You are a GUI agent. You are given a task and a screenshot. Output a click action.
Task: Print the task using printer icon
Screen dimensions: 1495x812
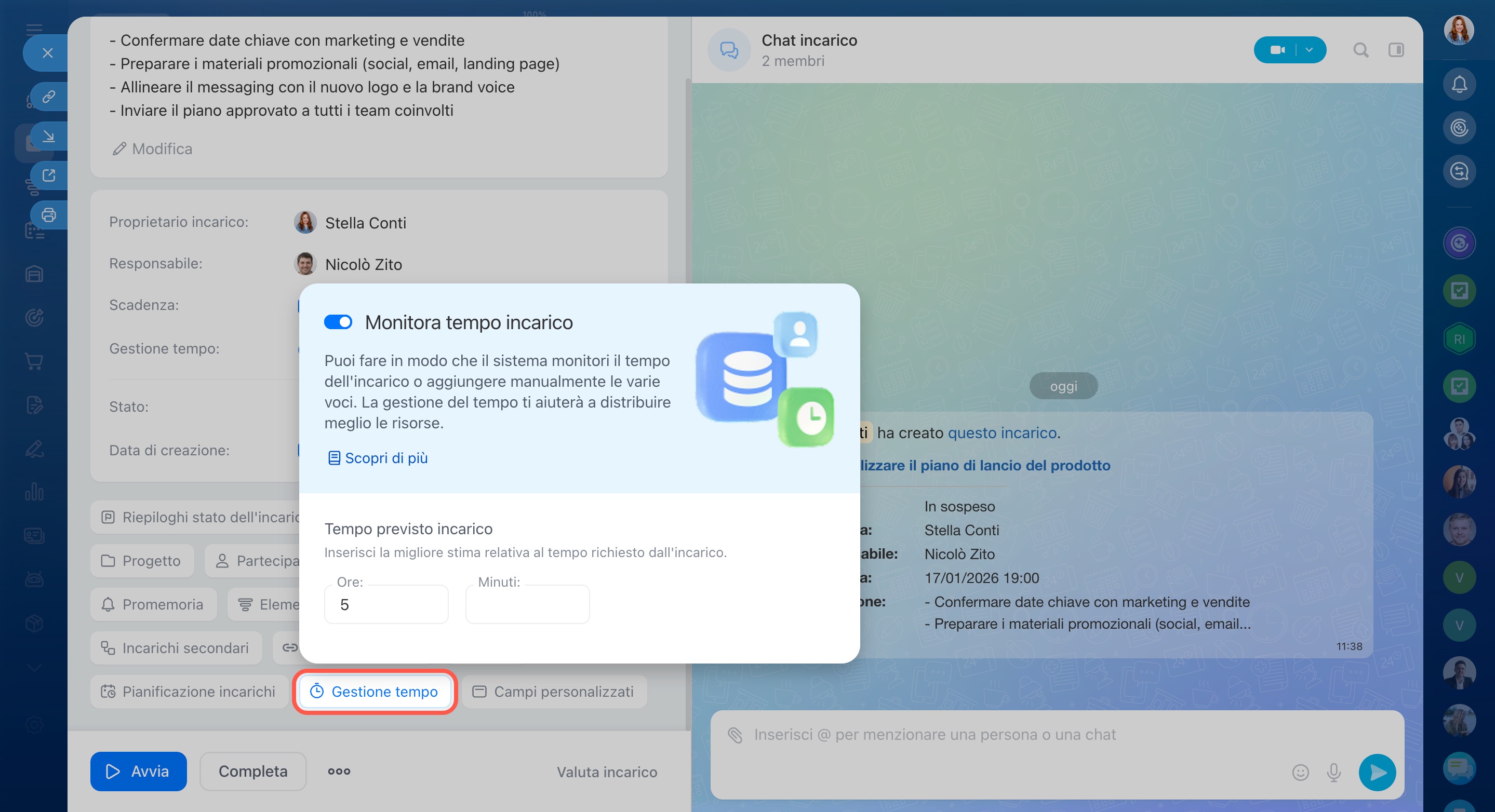point(49,215)
